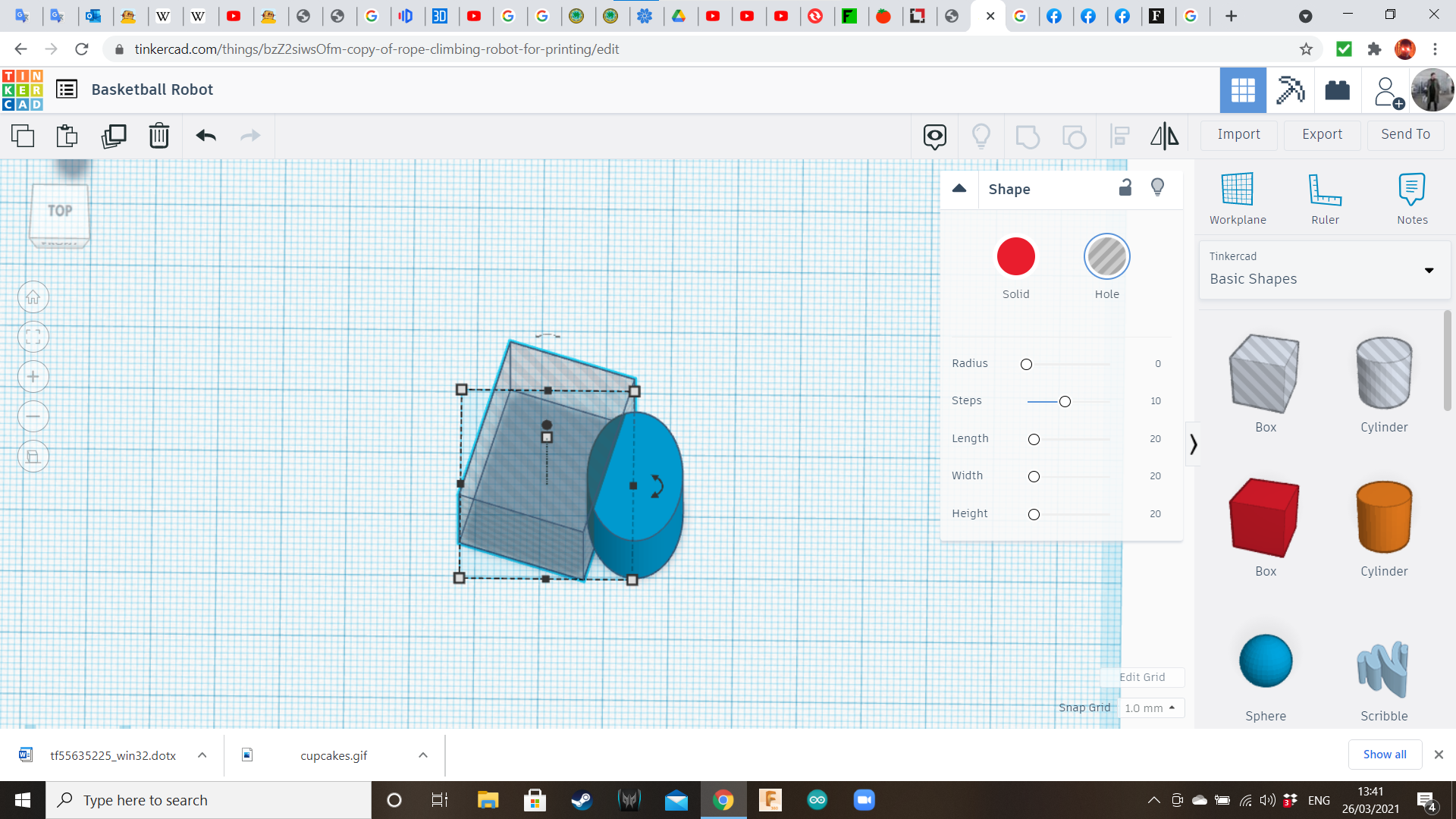Collapse the Shape panel

pos(959,189)
